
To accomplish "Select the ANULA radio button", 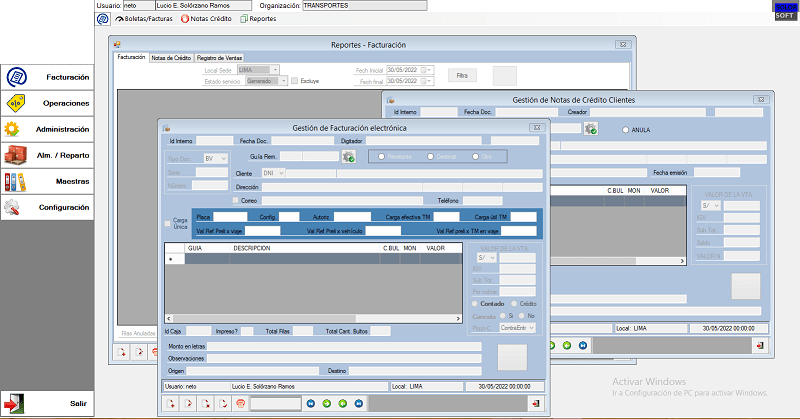I will point(626,129).
